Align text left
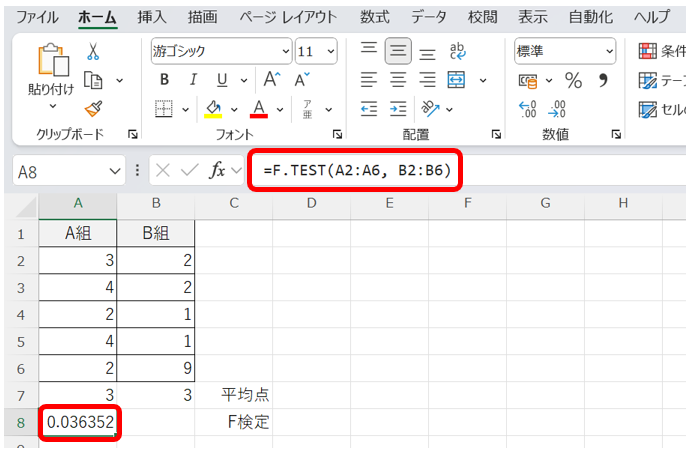The height and width of the screenshot is (451, 687). (x=369, y=80)
